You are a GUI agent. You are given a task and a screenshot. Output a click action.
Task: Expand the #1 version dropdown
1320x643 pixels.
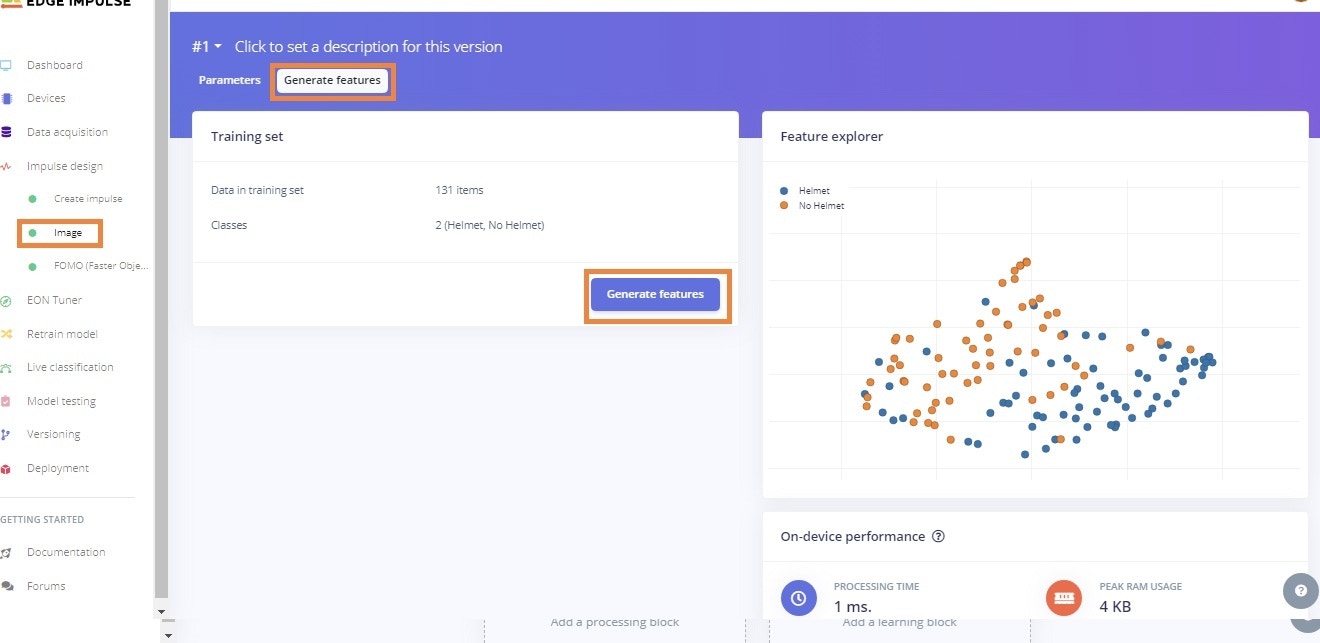click(x=207, y=47)
